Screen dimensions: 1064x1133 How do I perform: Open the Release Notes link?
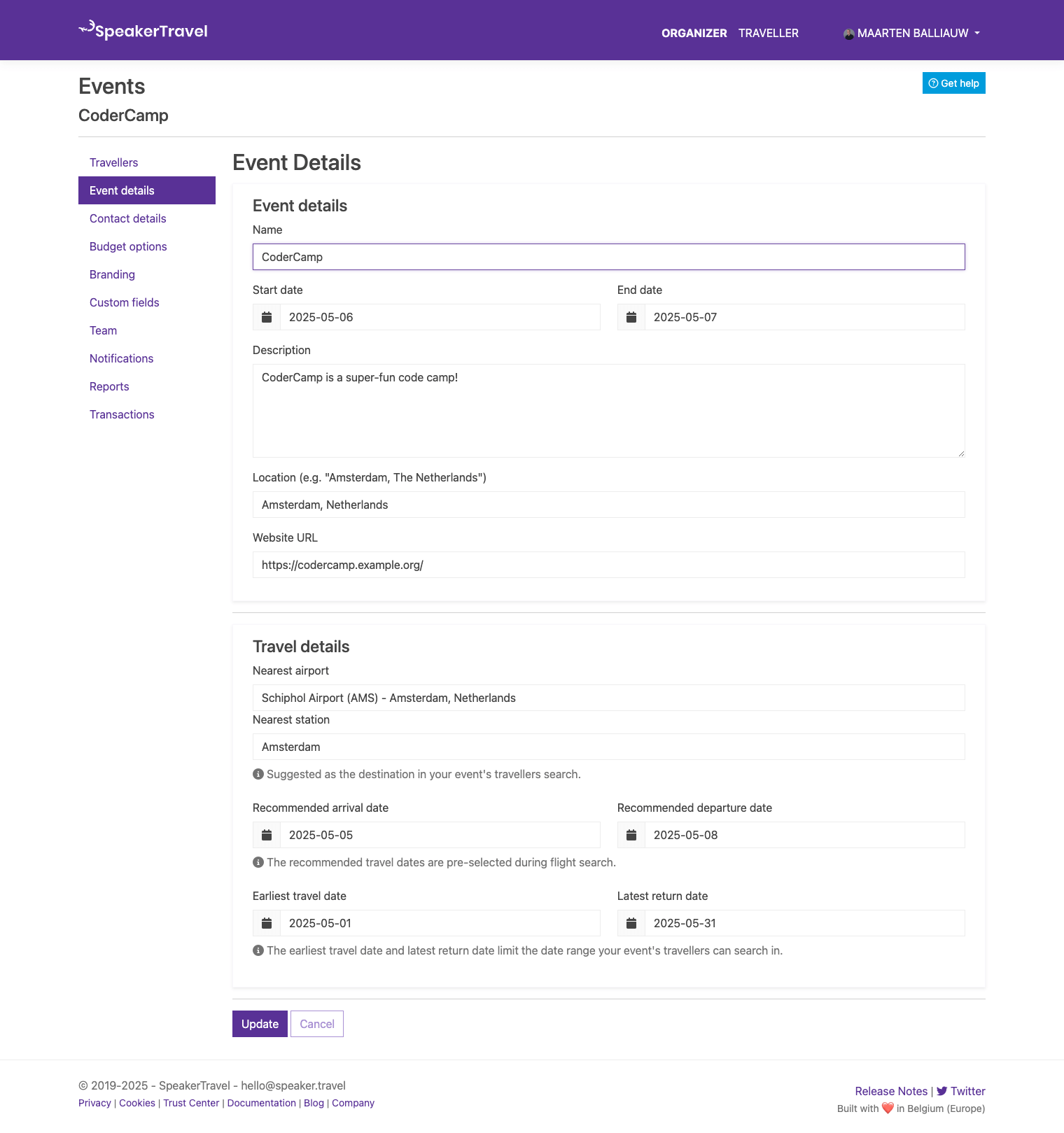[x=890, y=1092]
